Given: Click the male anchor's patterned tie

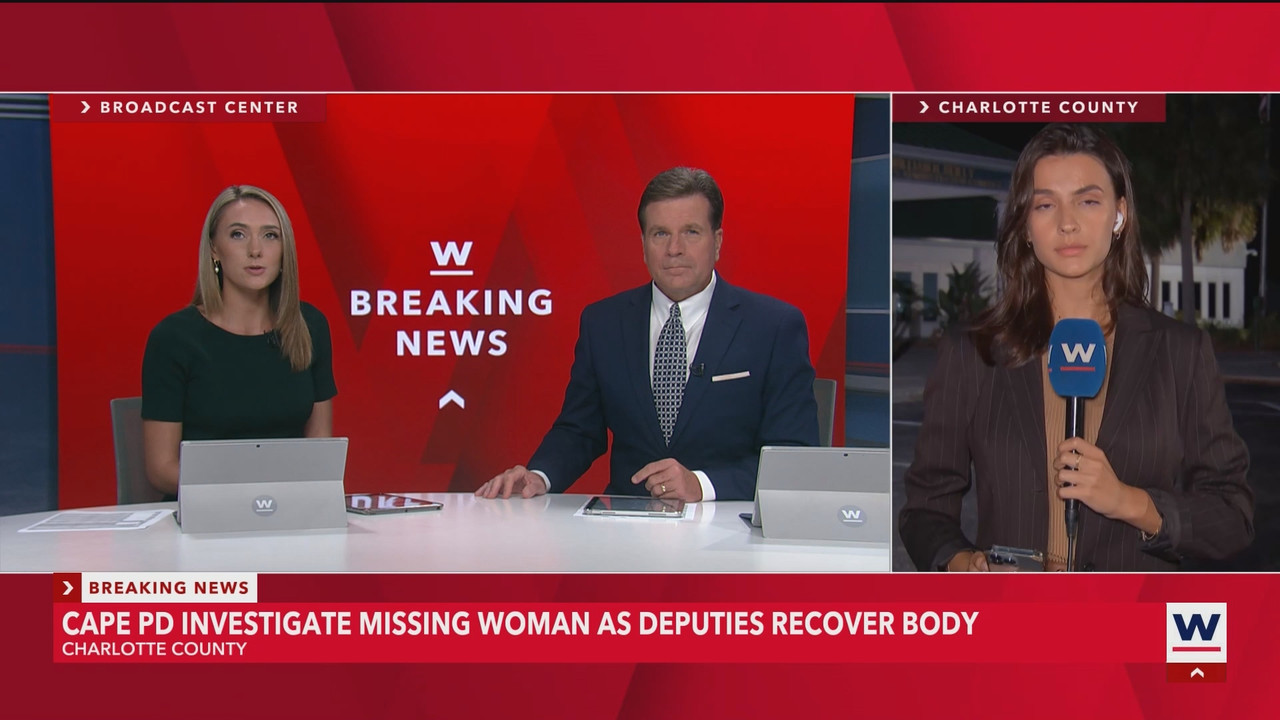Looking at the screenshot, I should (x=670, y=371).
